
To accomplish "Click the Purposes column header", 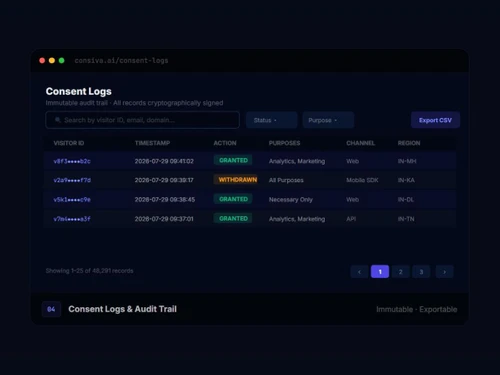I will click(x=284, y=143).
